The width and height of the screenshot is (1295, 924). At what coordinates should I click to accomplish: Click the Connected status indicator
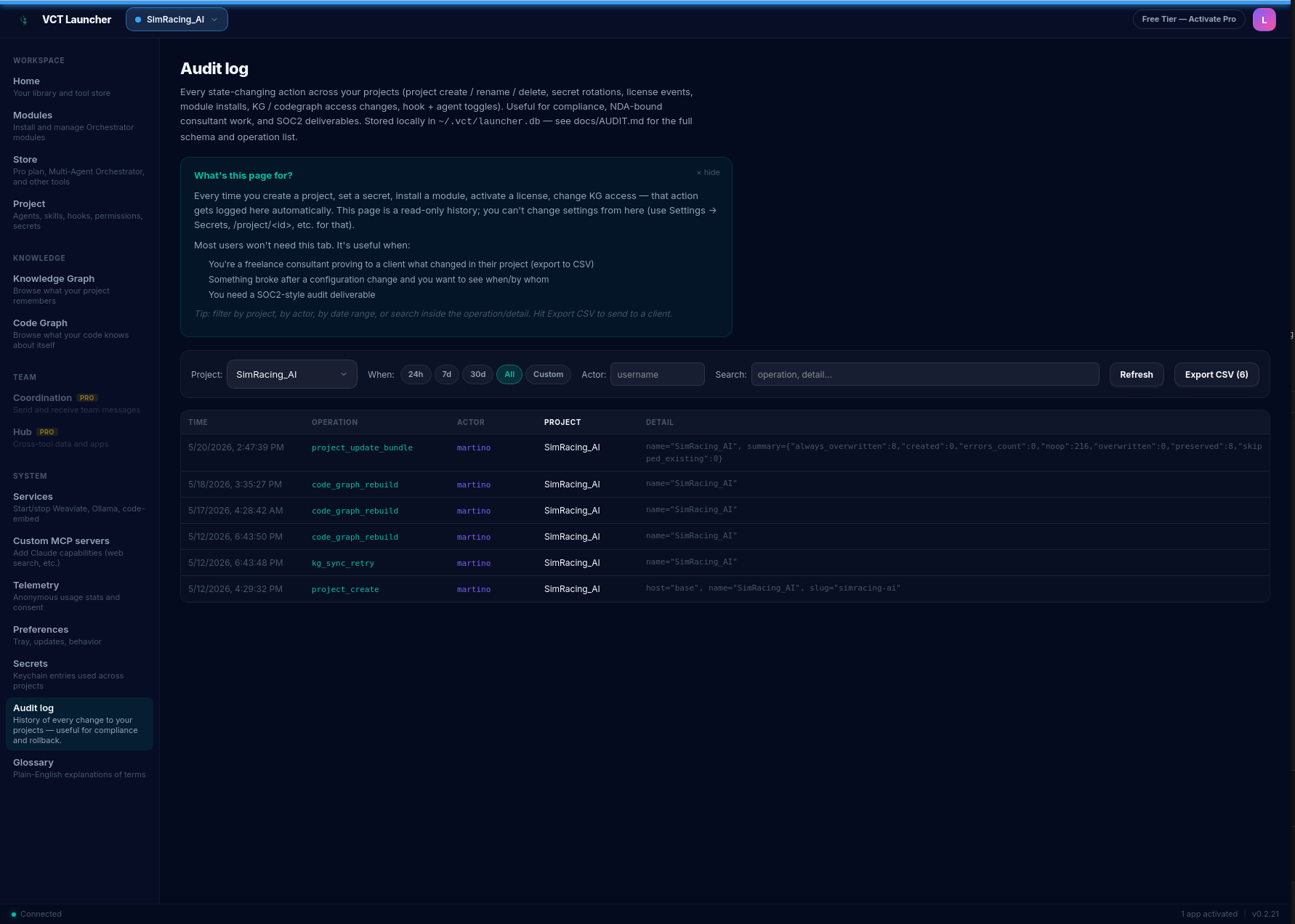click(36, 914)
